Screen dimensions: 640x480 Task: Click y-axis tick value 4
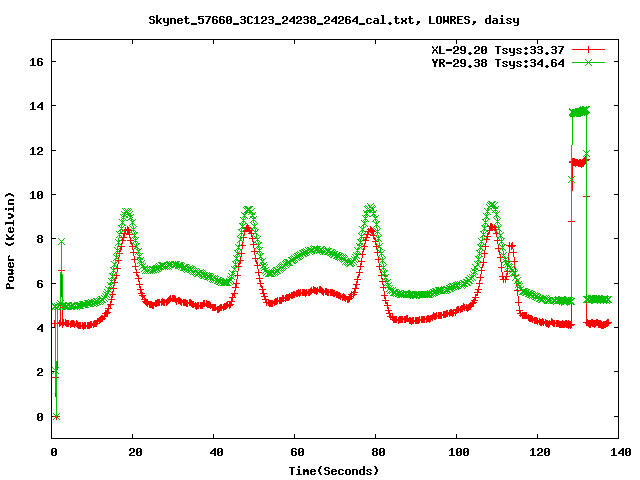(40, 328)
